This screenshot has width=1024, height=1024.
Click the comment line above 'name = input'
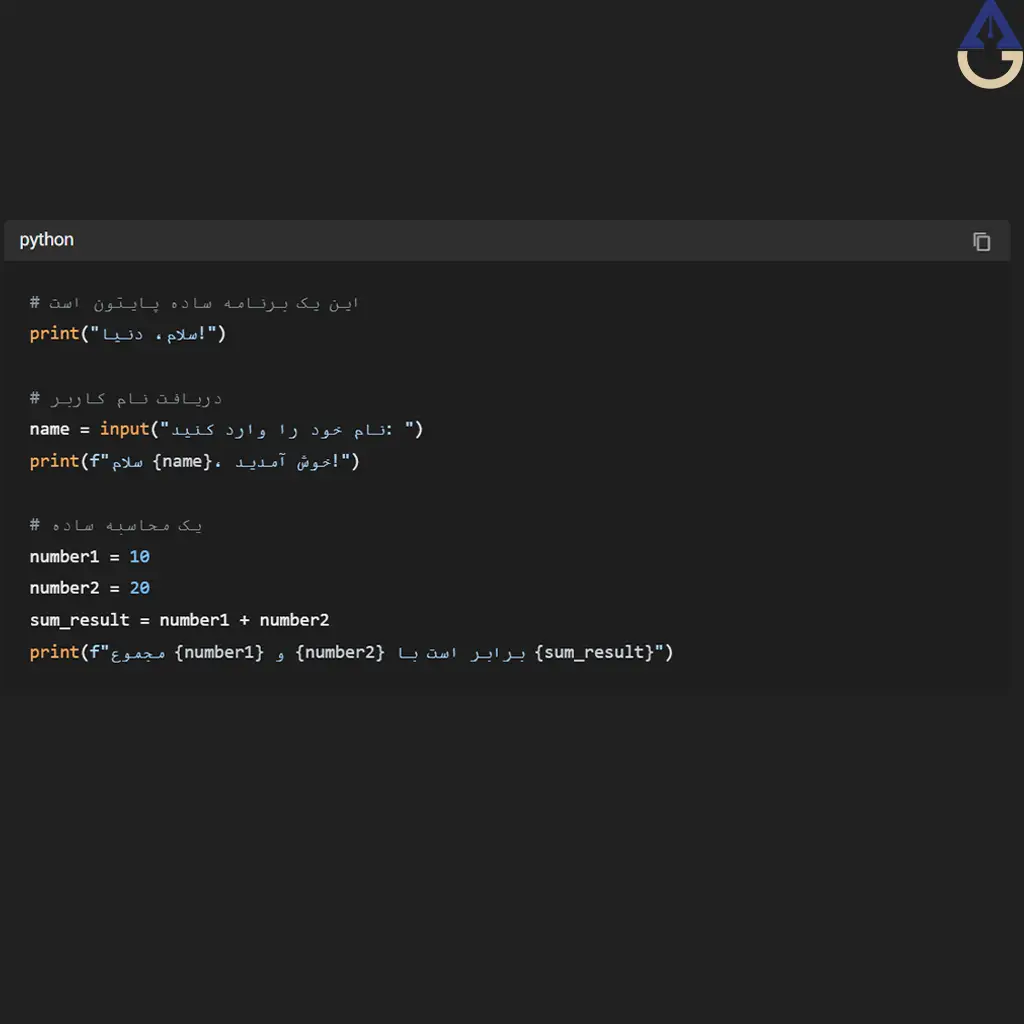pyautogui.click(x=126, y=398)
